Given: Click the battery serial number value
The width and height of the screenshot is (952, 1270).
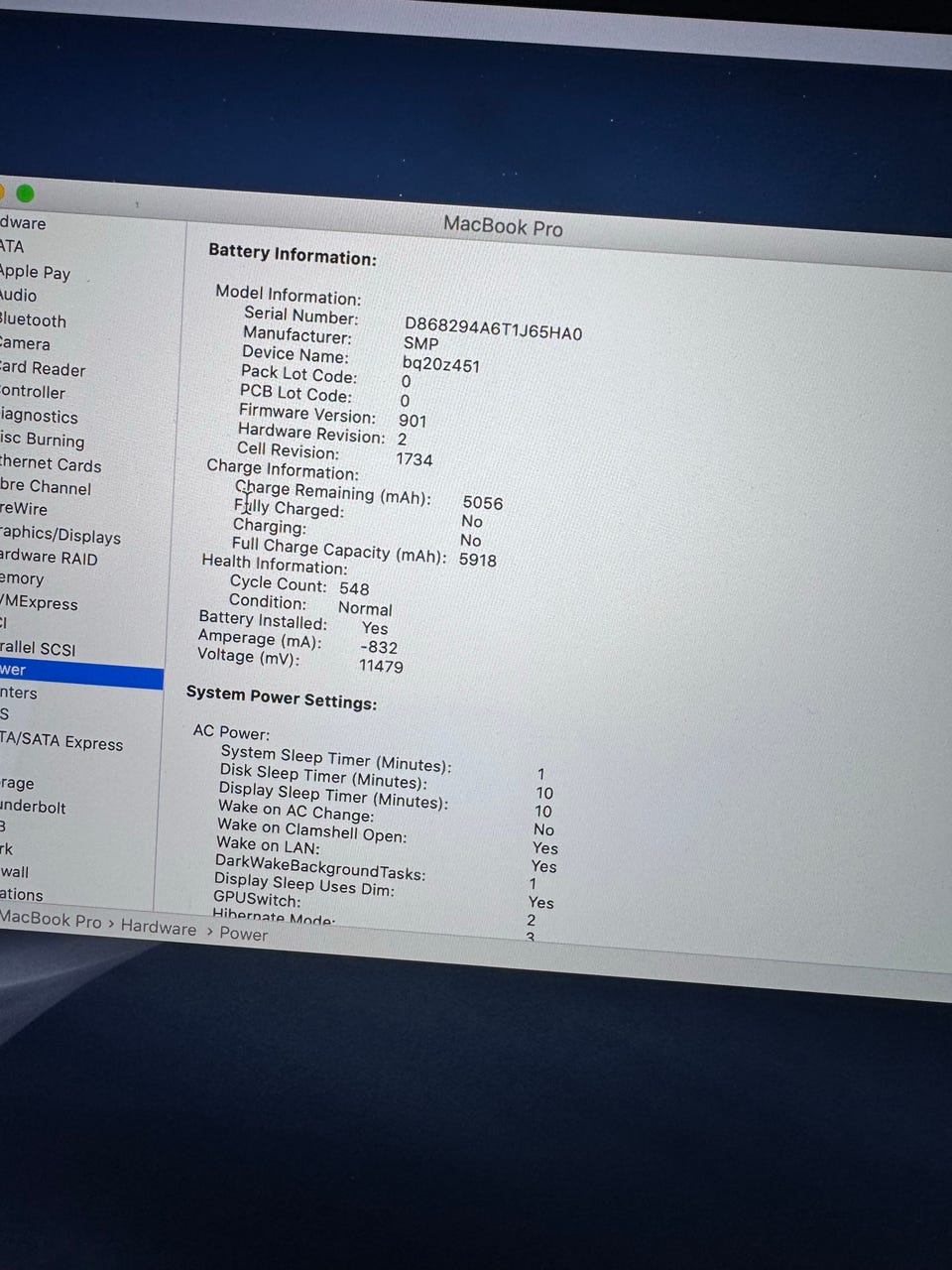Looking at the screenshot, I should [x=493, y=329].
